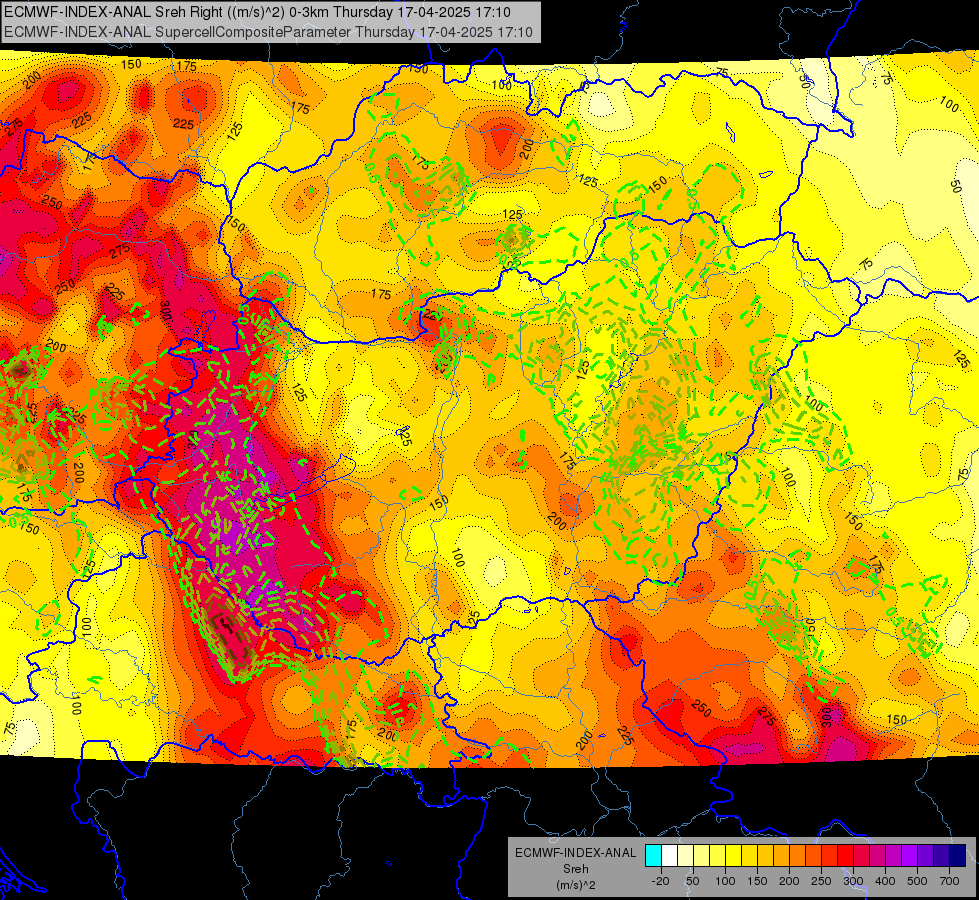Viewport: 979px width, 900px height.
Task: Click the '(m/s)^2' unit label in the legend
Action: pyautogui.click(x=575, y=885)
